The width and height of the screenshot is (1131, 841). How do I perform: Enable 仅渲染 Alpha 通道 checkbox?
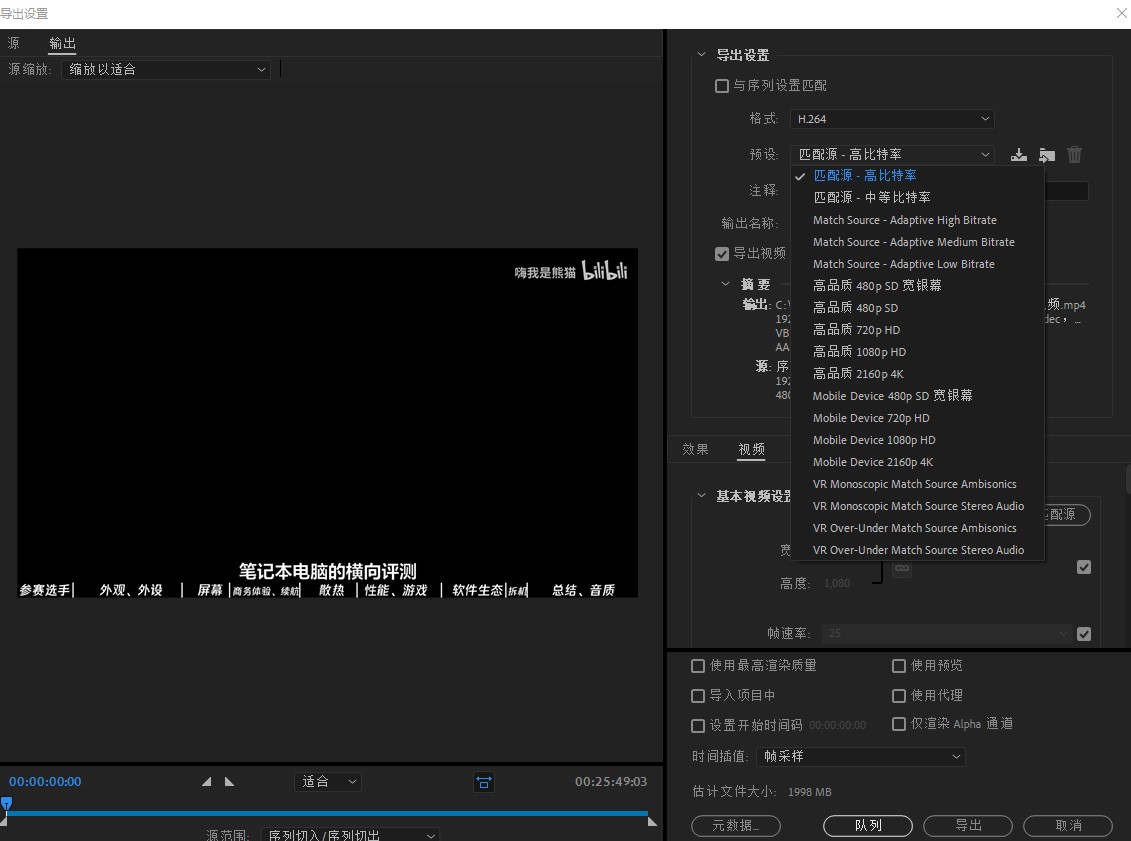click(x=899, y=724)
